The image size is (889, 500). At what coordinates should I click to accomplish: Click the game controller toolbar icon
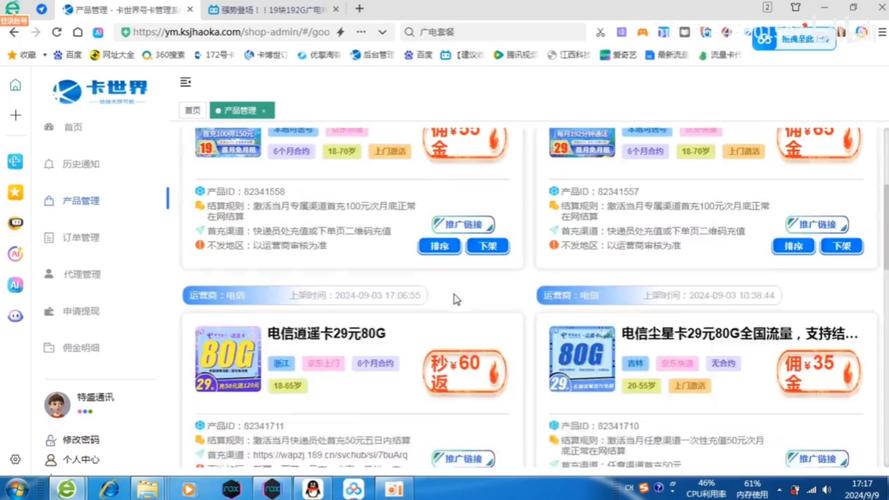click(642, 32)
